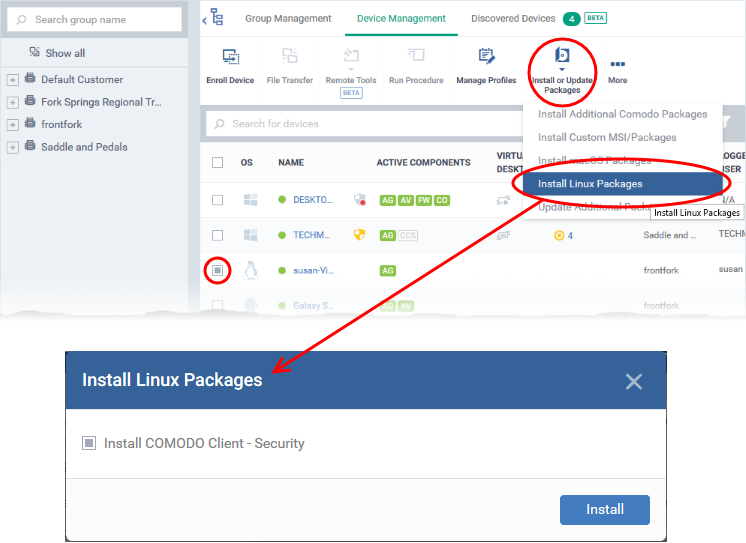The image size is (746, 543).
Task: Switch to the Group Management tab
Action: (x=288, y=19)
